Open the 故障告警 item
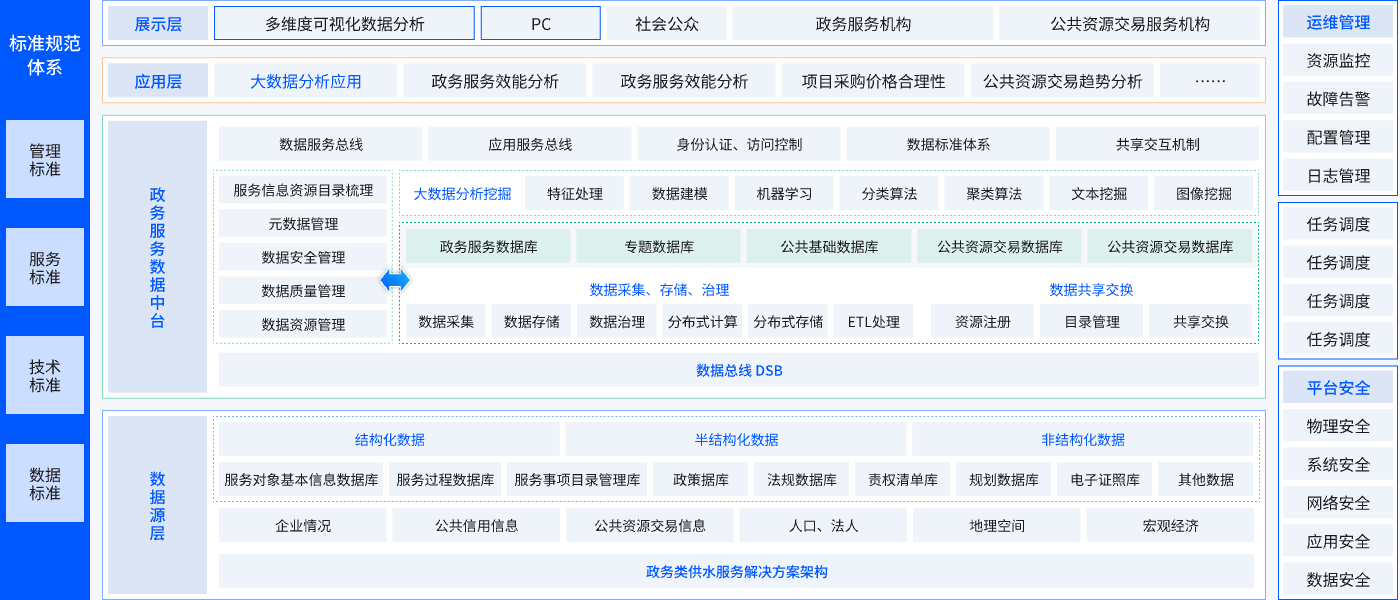This screenshot has height=600, width=1400. click(x=1337, y=99)
